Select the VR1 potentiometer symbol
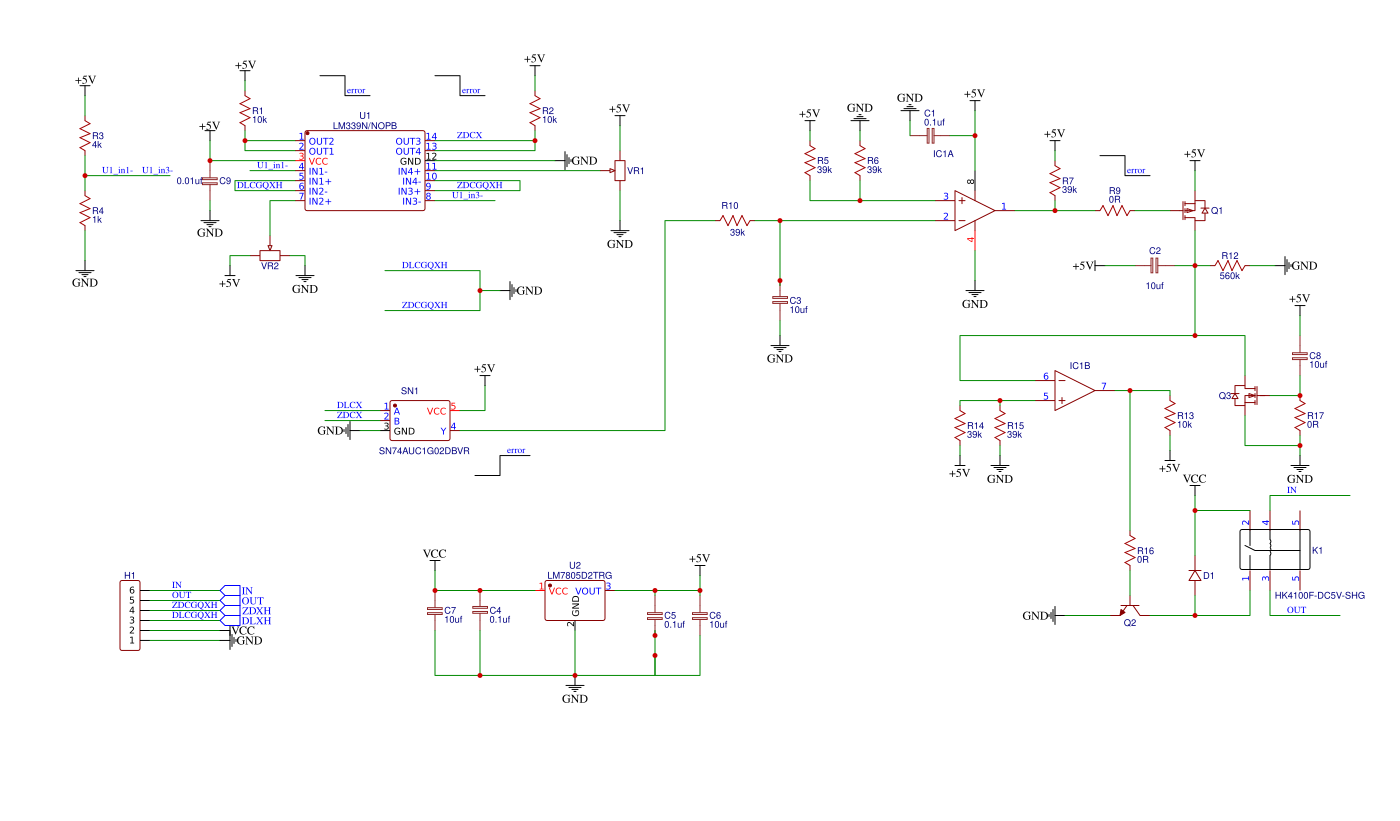 [x=620, y=171]
